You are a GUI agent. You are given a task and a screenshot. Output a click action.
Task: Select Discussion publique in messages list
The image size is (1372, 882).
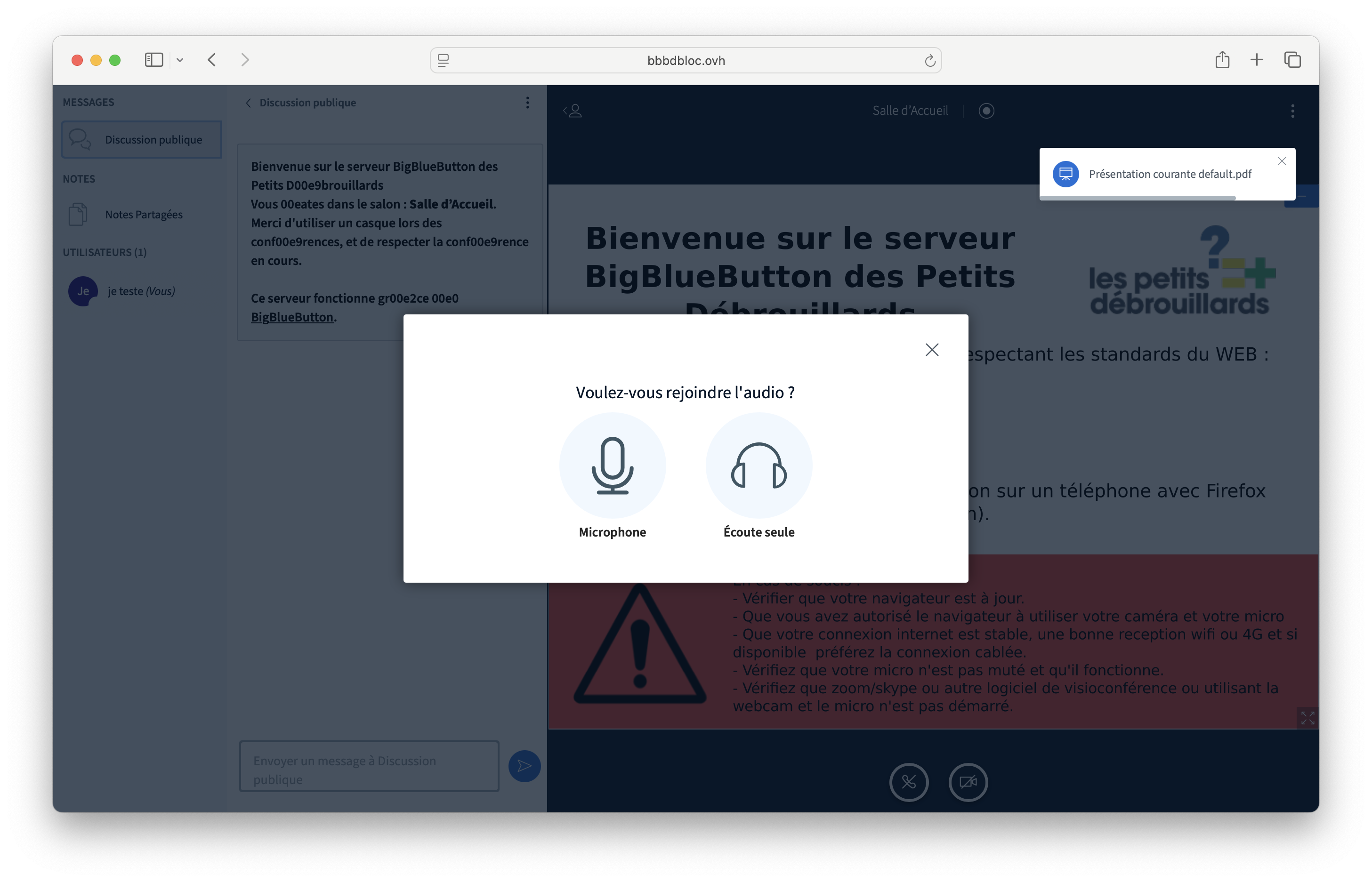pos(142,140)
